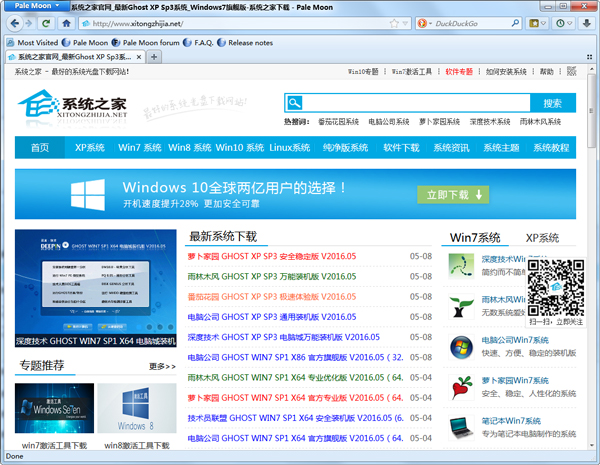Open the red 软件专题 top link
Image resolution: width=600 pixels, height=465 pixels.
pos(459,72)
